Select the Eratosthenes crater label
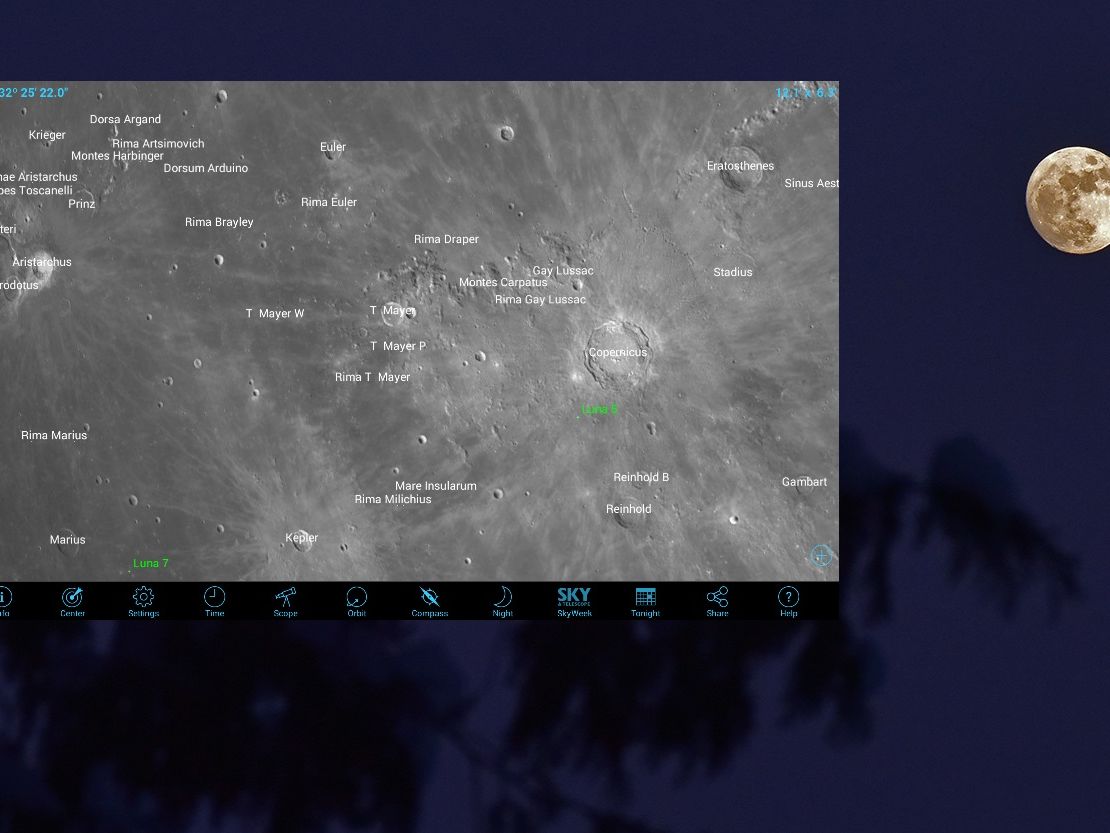This screenshot has width=1110, height=833. pos(740,166)
